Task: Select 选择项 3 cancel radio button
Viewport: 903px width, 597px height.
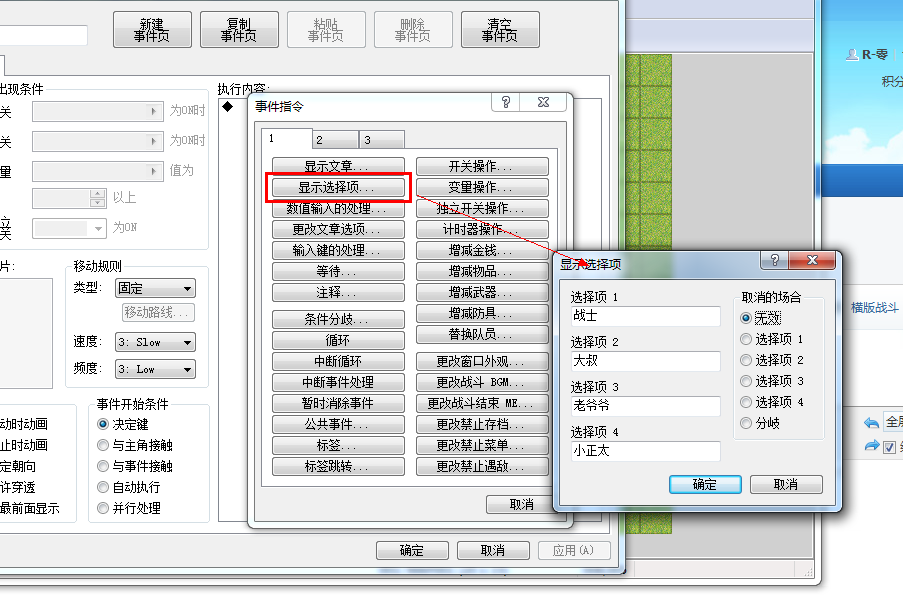Action: pos(772,381)
